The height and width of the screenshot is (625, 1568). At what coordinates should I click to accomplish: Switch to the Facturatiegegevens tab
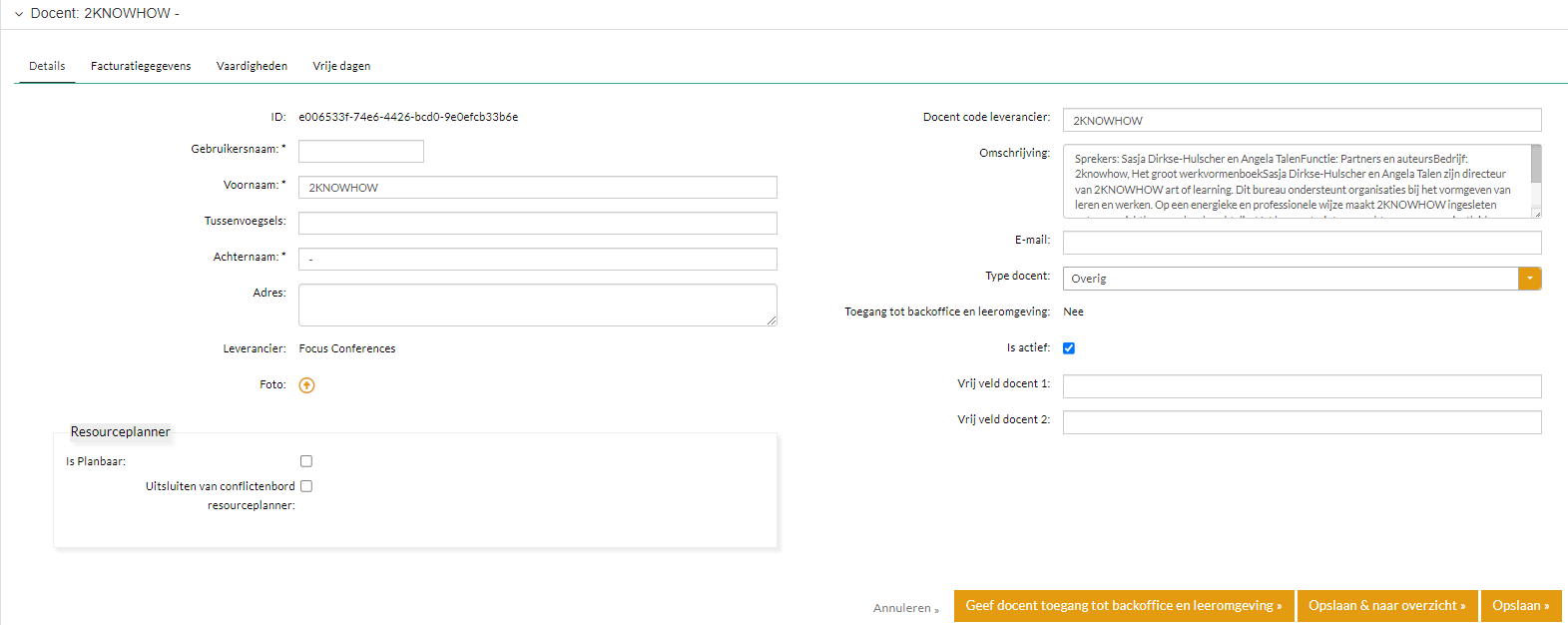click(x=141, y=66)
